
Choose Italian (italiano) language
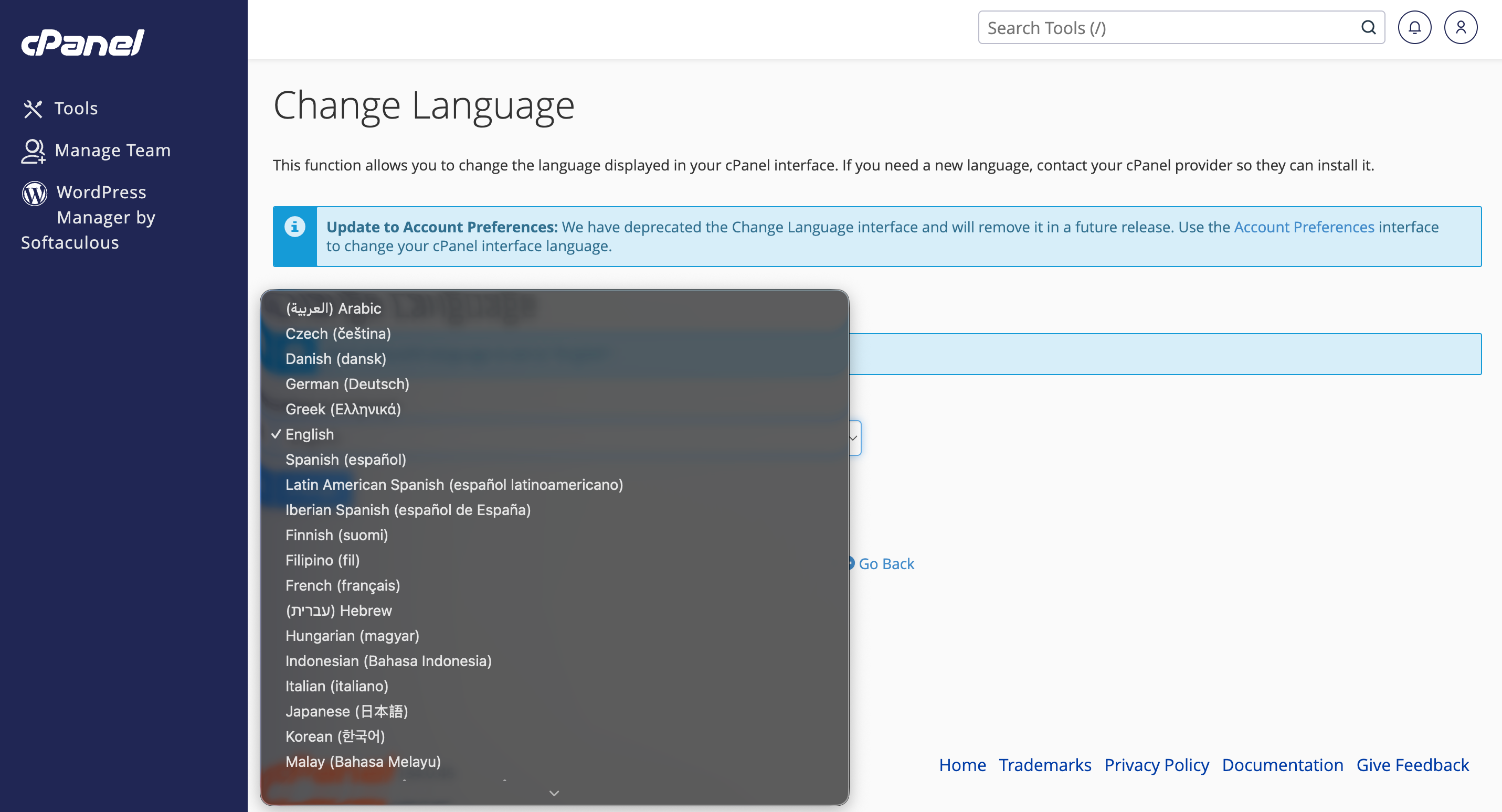554,686
